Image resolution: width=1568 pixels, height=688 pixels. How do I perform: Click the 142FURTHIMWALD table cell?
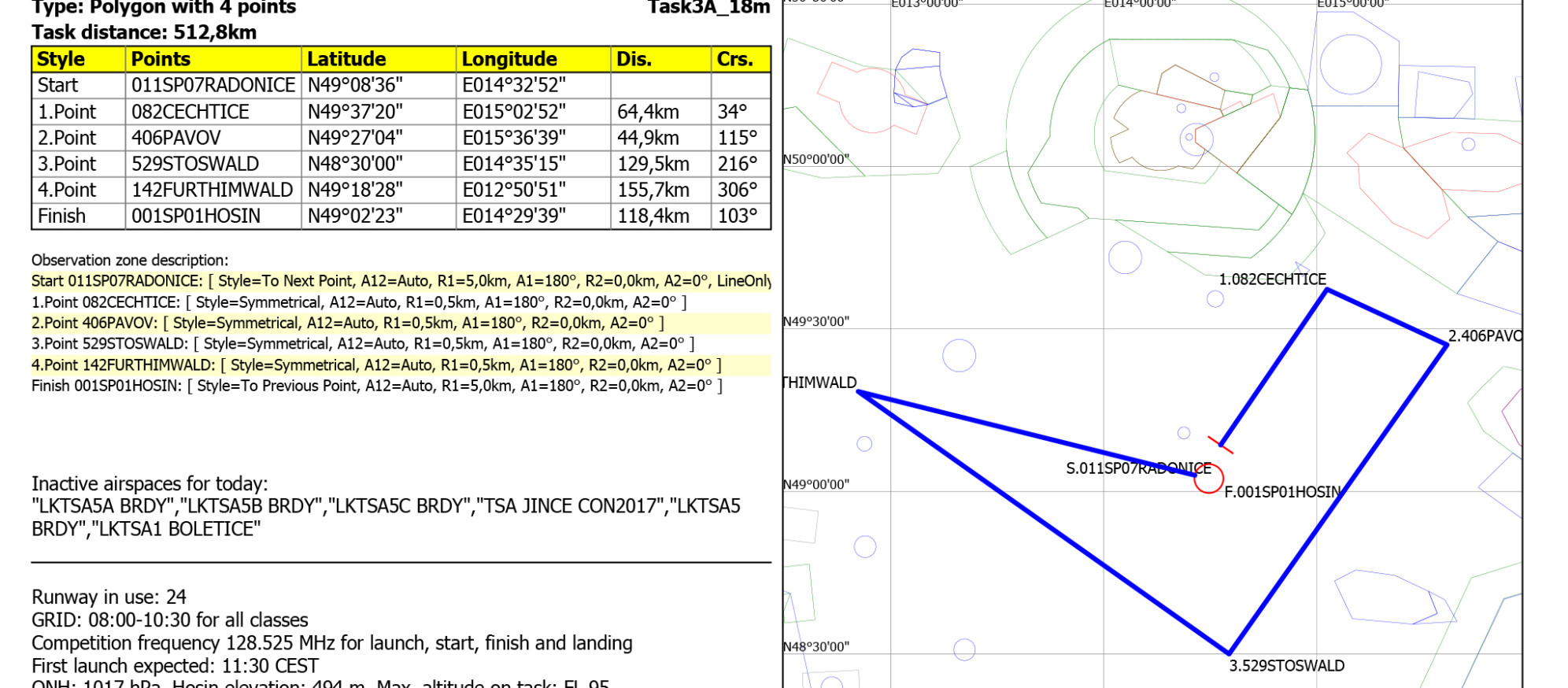point(212,190)
